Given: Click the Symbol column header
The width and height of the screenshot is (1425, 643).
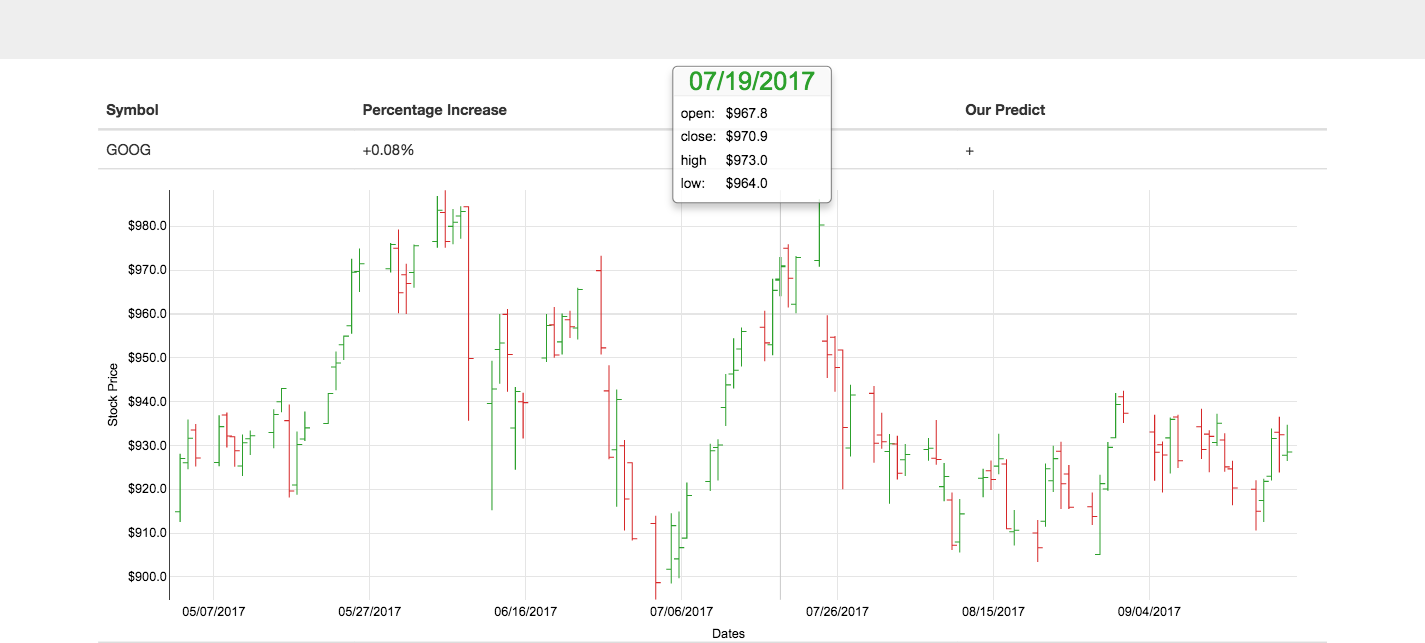Looking at the screenshot, I should (132, 110).
